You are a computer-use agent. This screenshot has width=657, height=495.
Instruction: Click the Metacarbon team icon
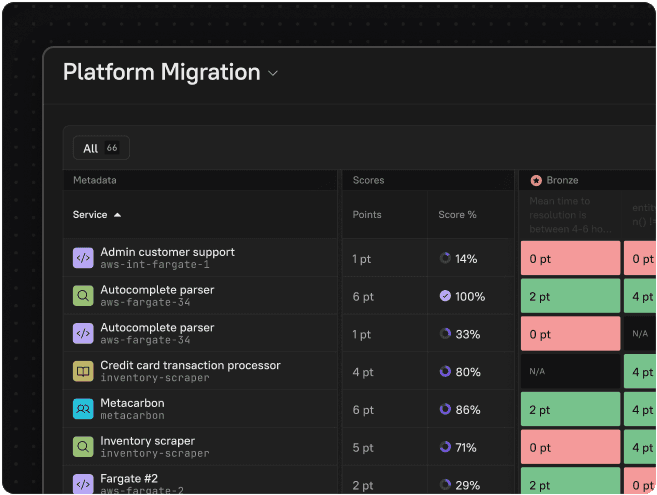pos(83,409)
